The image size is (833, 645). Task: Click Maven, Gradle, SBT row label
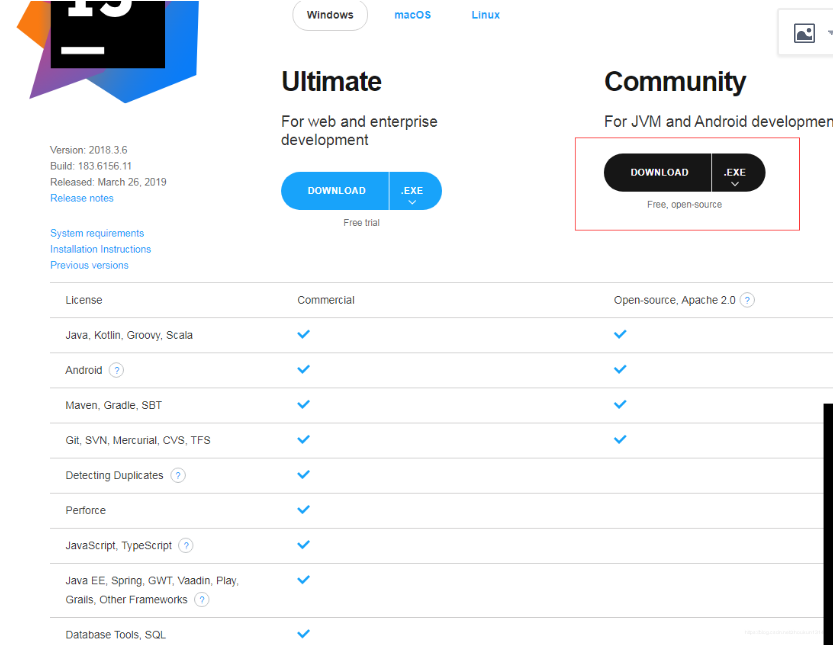coord(113,405)
